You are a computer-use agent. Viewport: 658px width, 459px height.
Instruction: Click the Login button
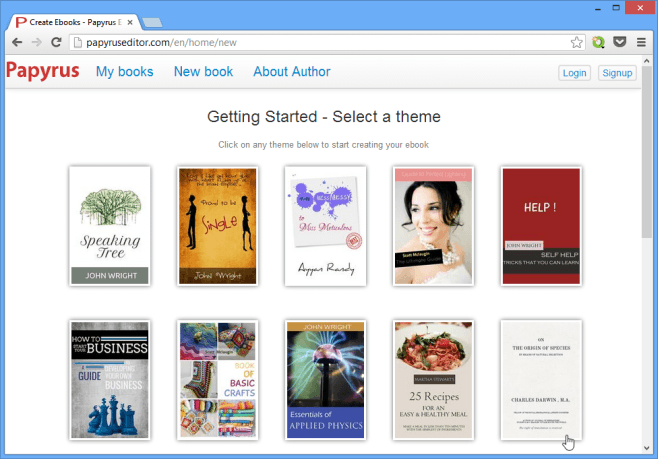click(x=574, y=73)
